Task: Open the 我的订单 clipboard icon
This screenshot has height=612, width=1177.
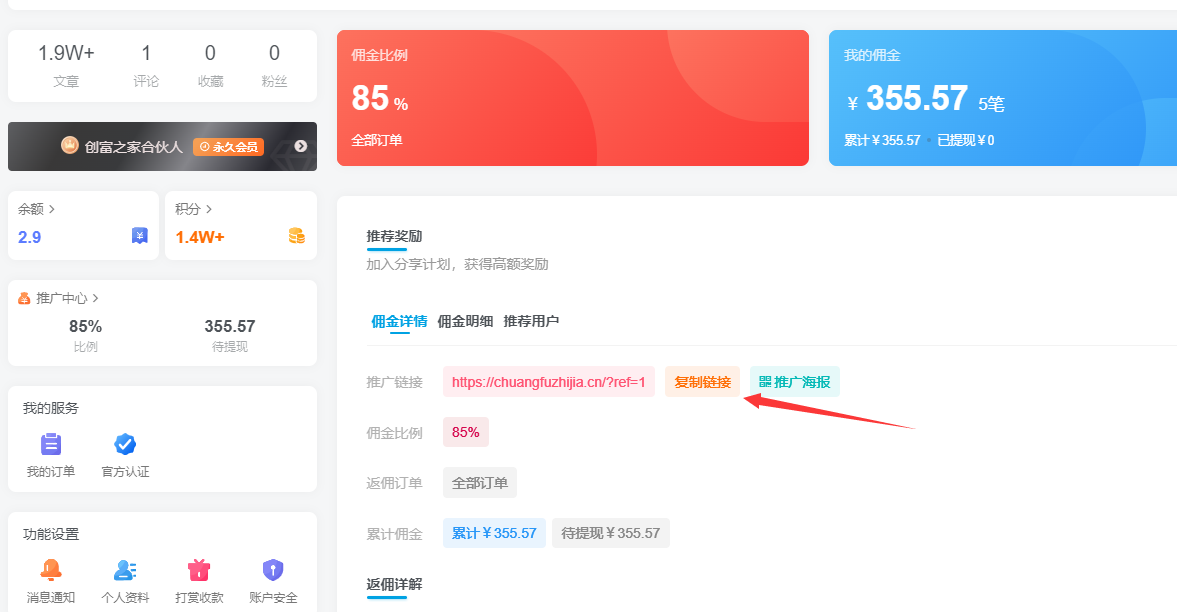Action: [51, 445]
